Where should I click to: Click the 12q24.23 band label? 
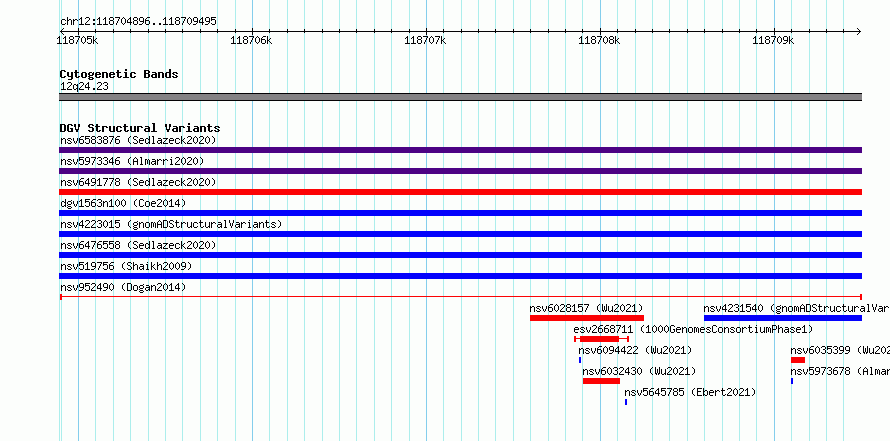pos(84,87)
